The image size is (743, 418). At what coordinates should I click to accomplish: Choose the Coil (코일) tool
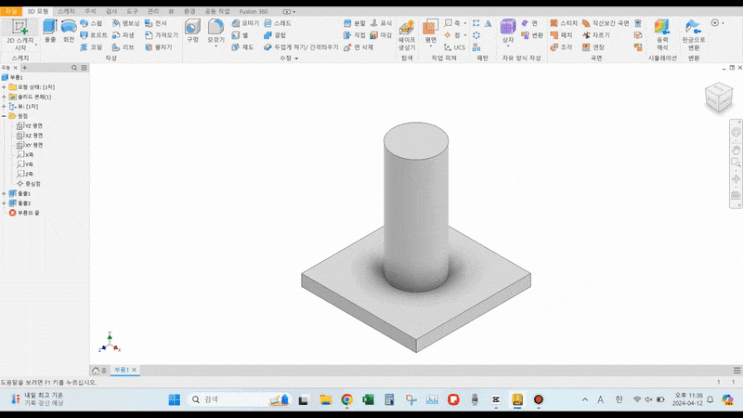coord(91,47)
